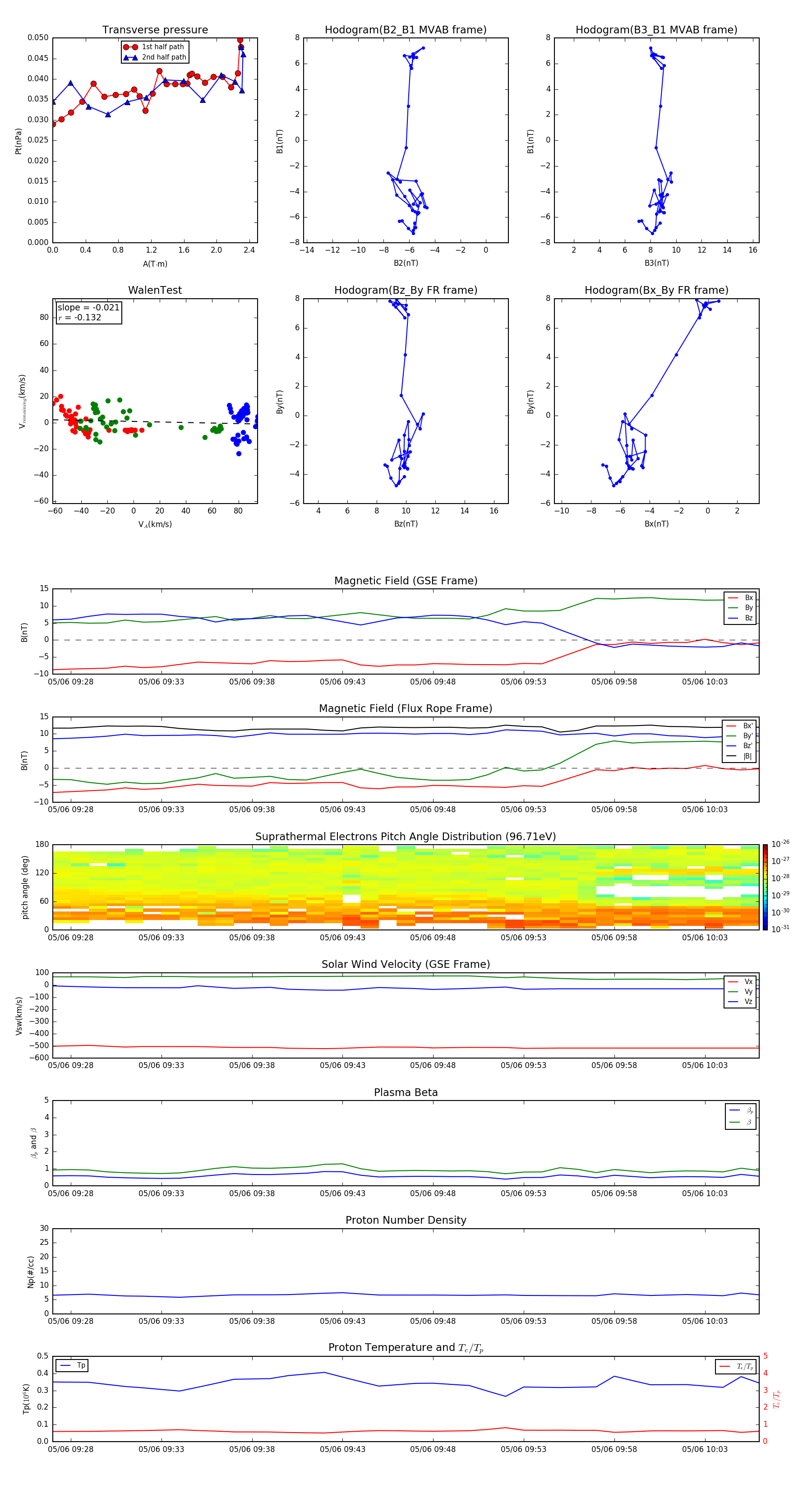Click the 'V_A(km/s)' x-axis label
Screen dimensions: 812x1489
click(x=155, y=525)
